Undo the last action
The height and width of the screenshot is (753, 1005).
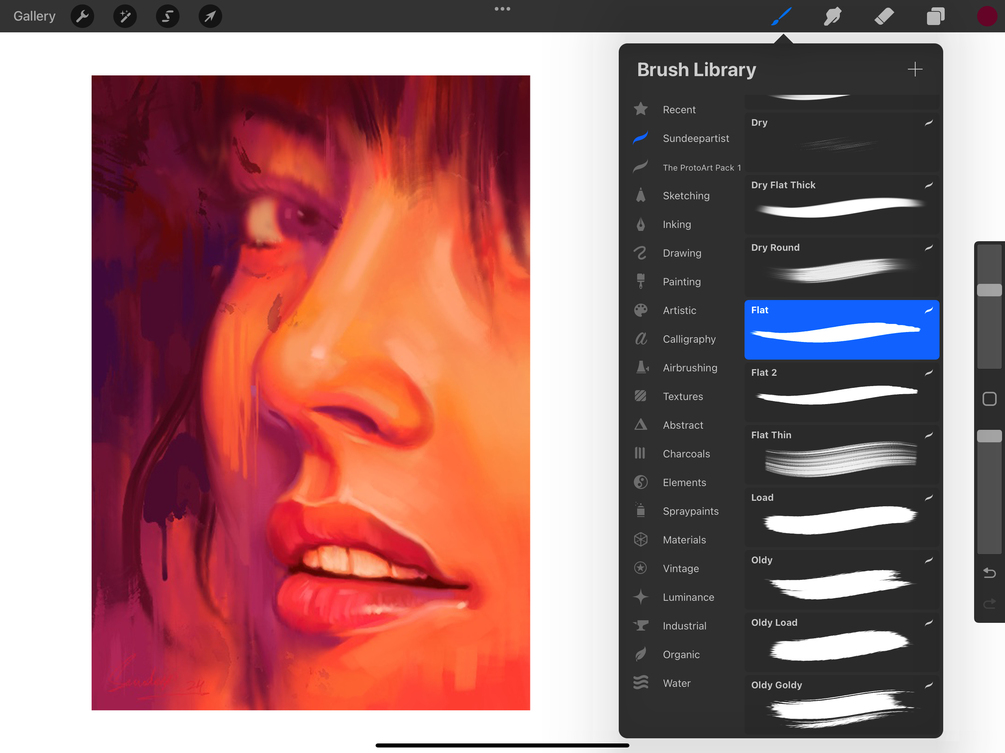pyautogui.click(x=989, y=572)
